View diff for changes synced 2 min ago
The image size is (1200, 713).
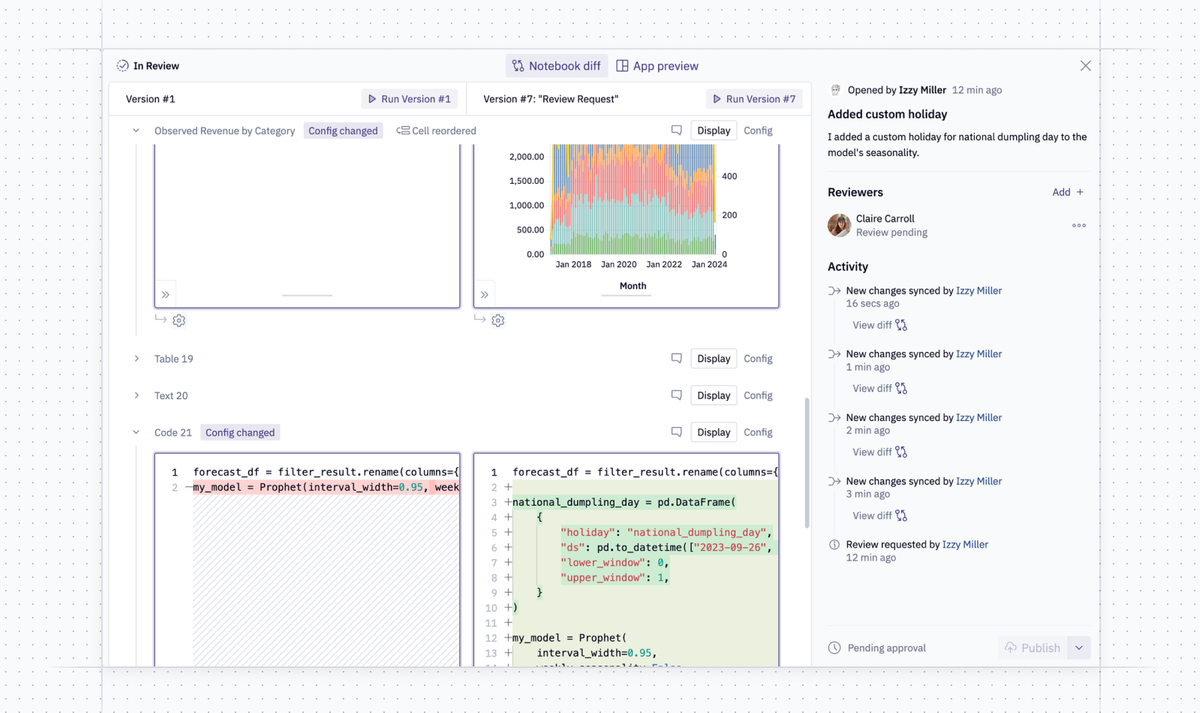pyautogui.click(x=880, y=452)
